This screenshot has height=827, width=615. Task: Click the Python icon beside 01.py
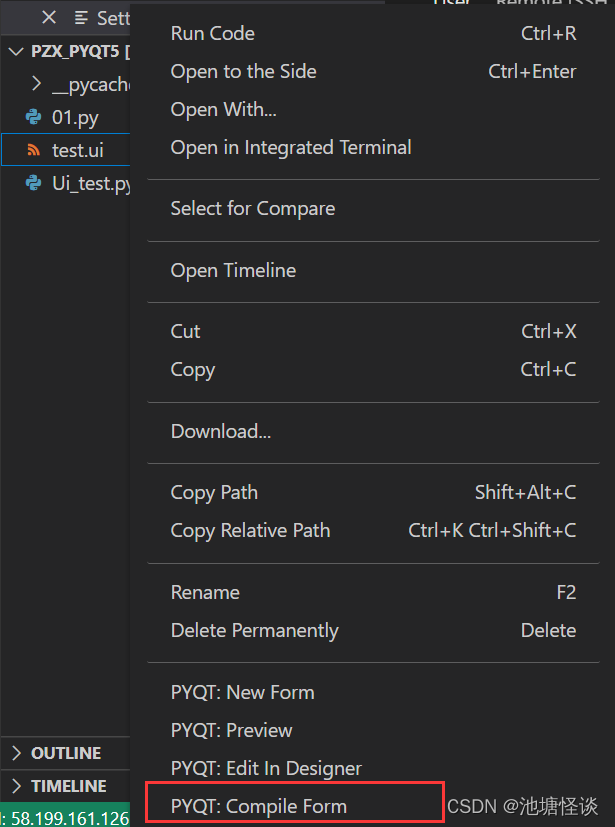(x=34, y=117)
